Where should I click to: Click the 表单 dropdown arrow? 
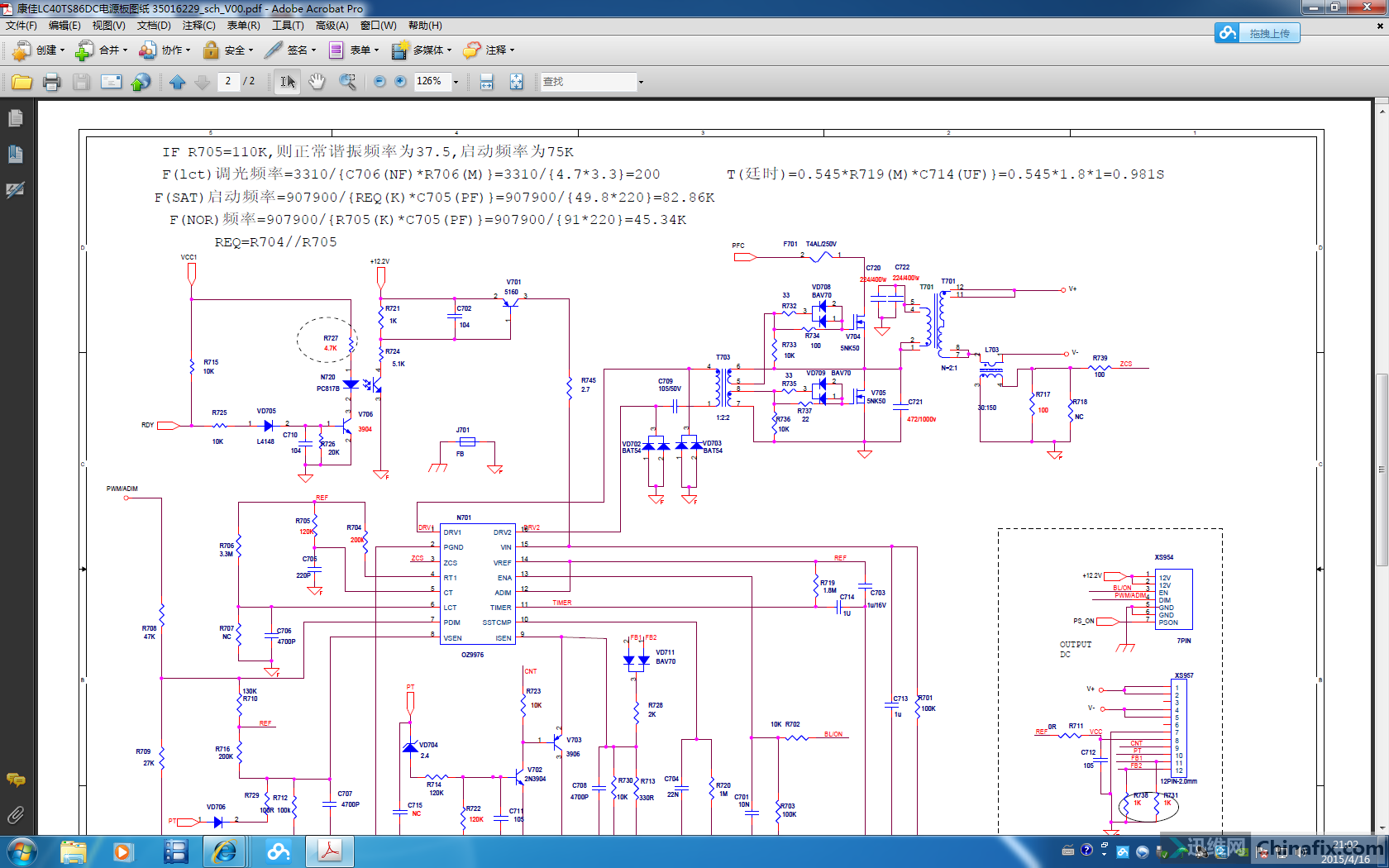(376, 50)
